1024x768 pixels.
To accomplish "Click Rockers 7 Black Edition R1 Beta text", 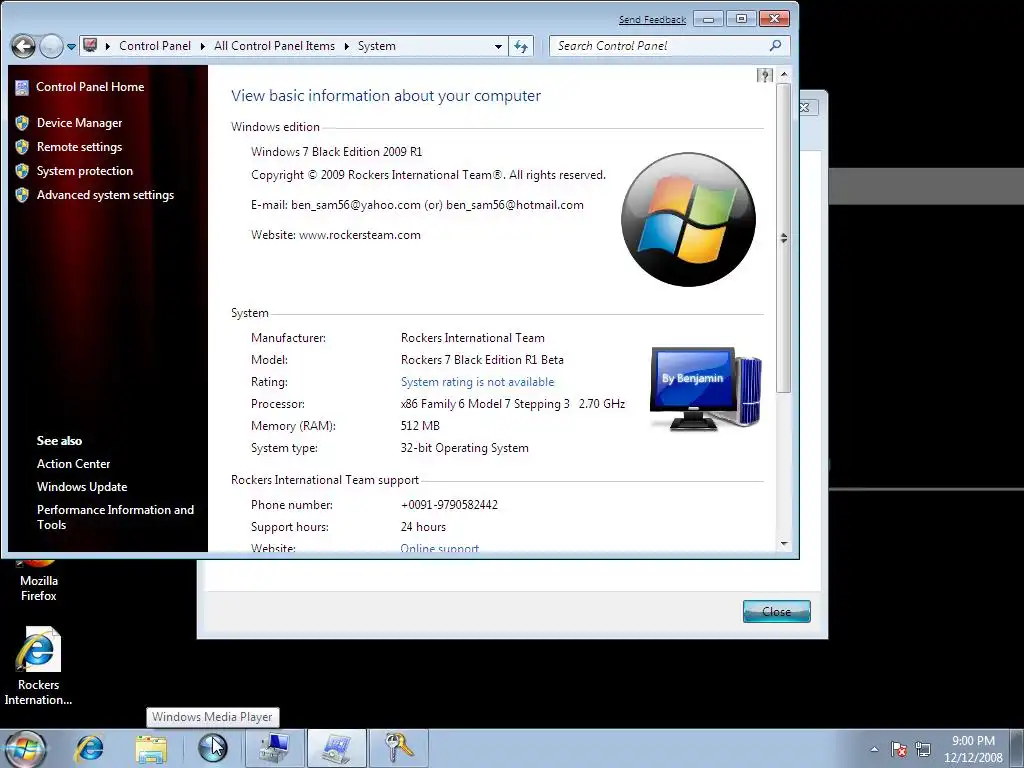I will tap(482, 360).
